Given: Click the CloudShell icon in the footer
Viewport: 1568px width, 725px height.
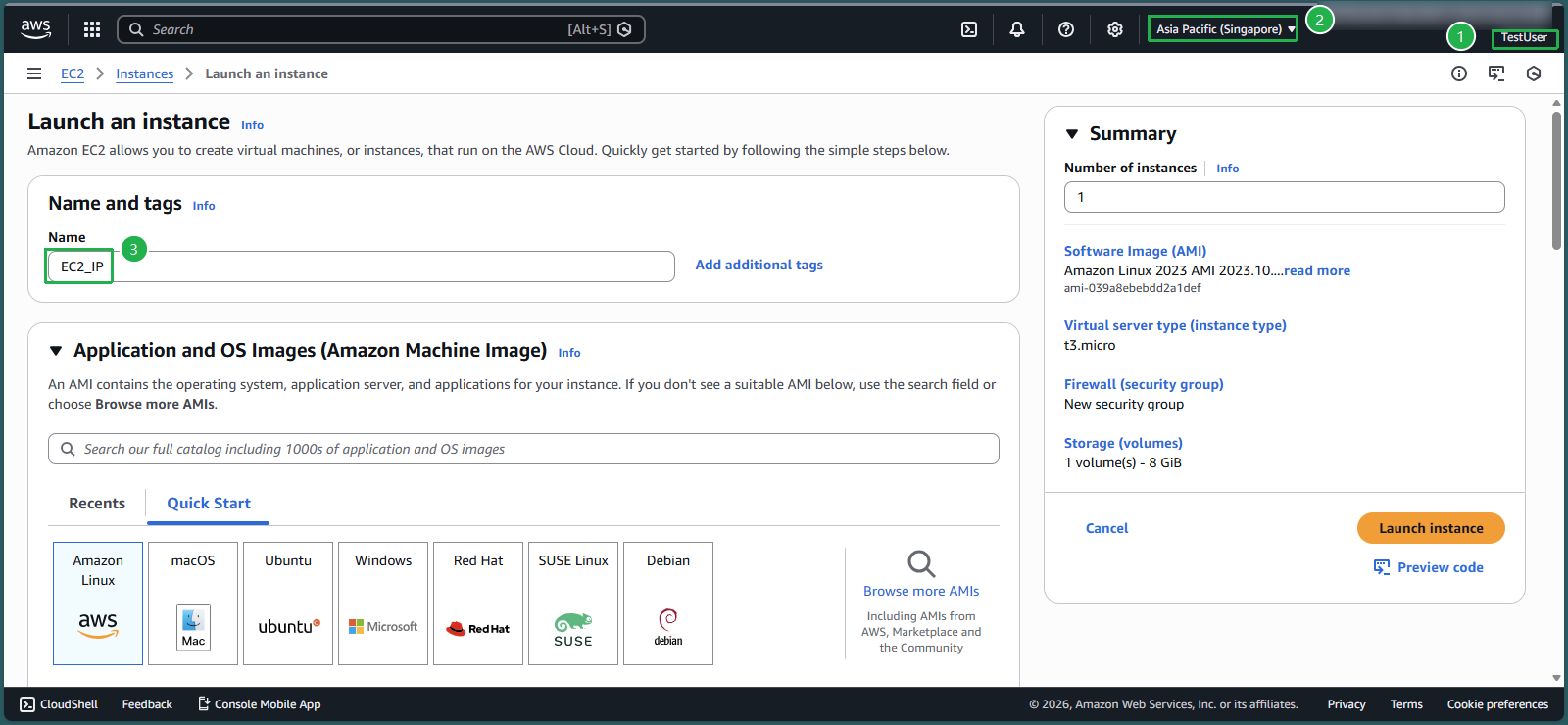Looking at the screenshot, I should coord(27,704).
